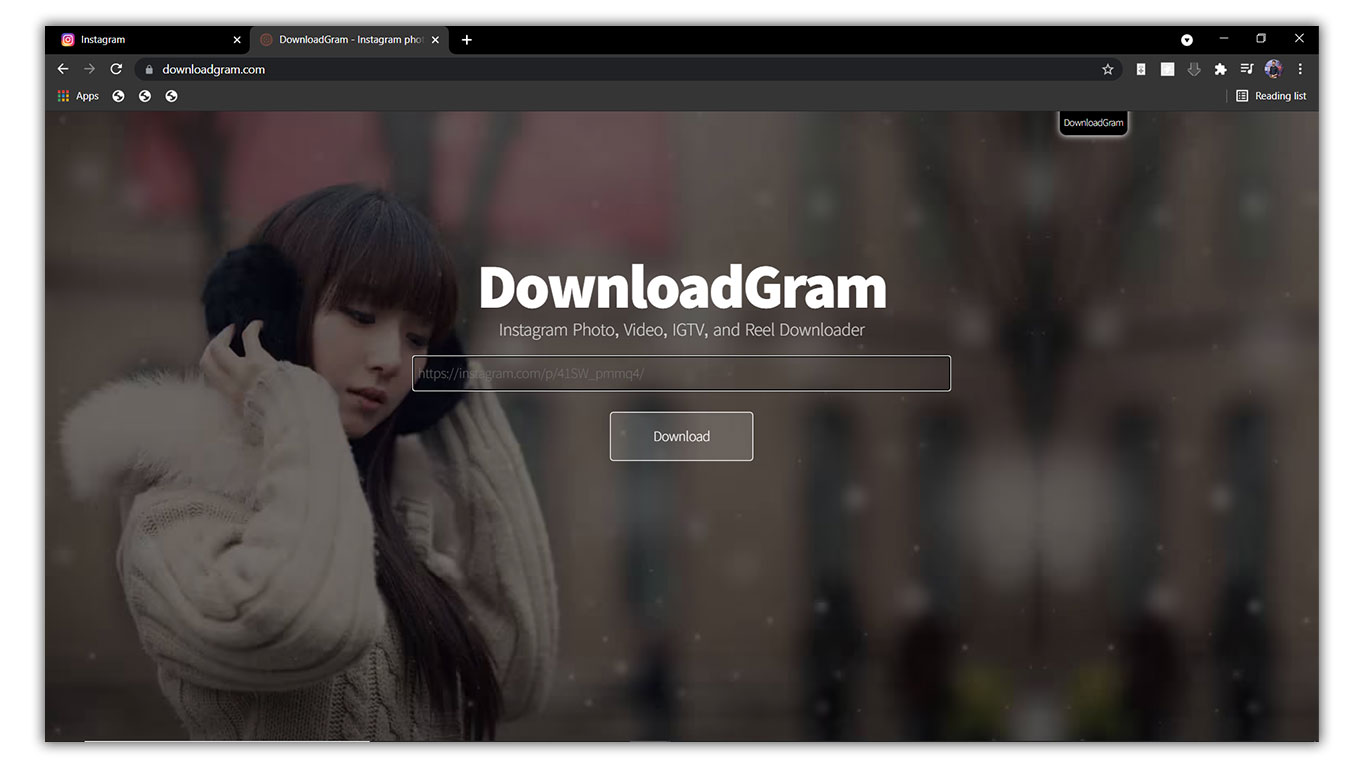1366x768 pixels.
Task: Click the 'Instagram Photo, Video, IGTV, and Reel Downloader' subtitle
Action: [682, 330]
